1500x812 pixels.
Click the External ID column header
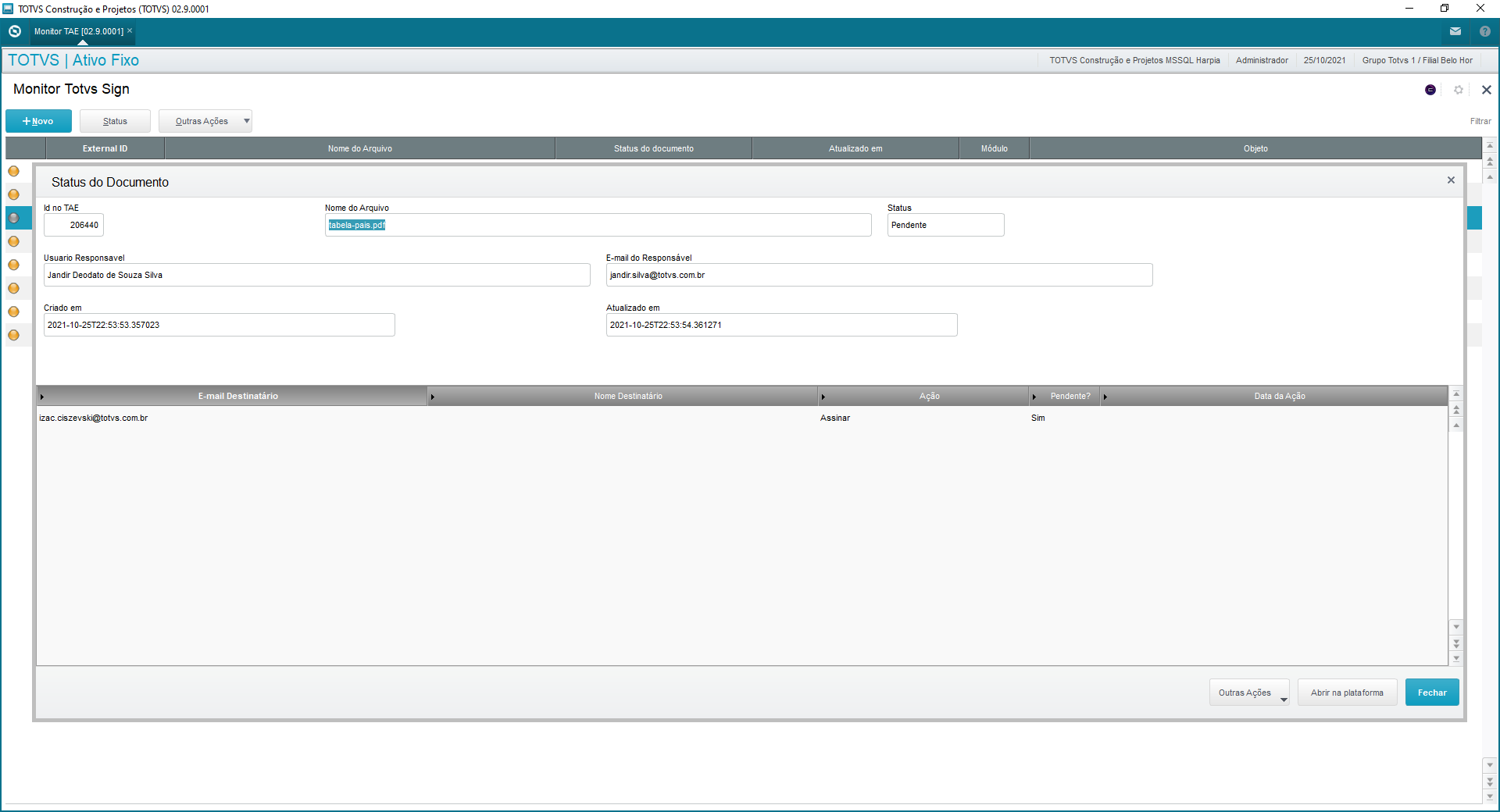pyautogui.click(x=105, y=148)
